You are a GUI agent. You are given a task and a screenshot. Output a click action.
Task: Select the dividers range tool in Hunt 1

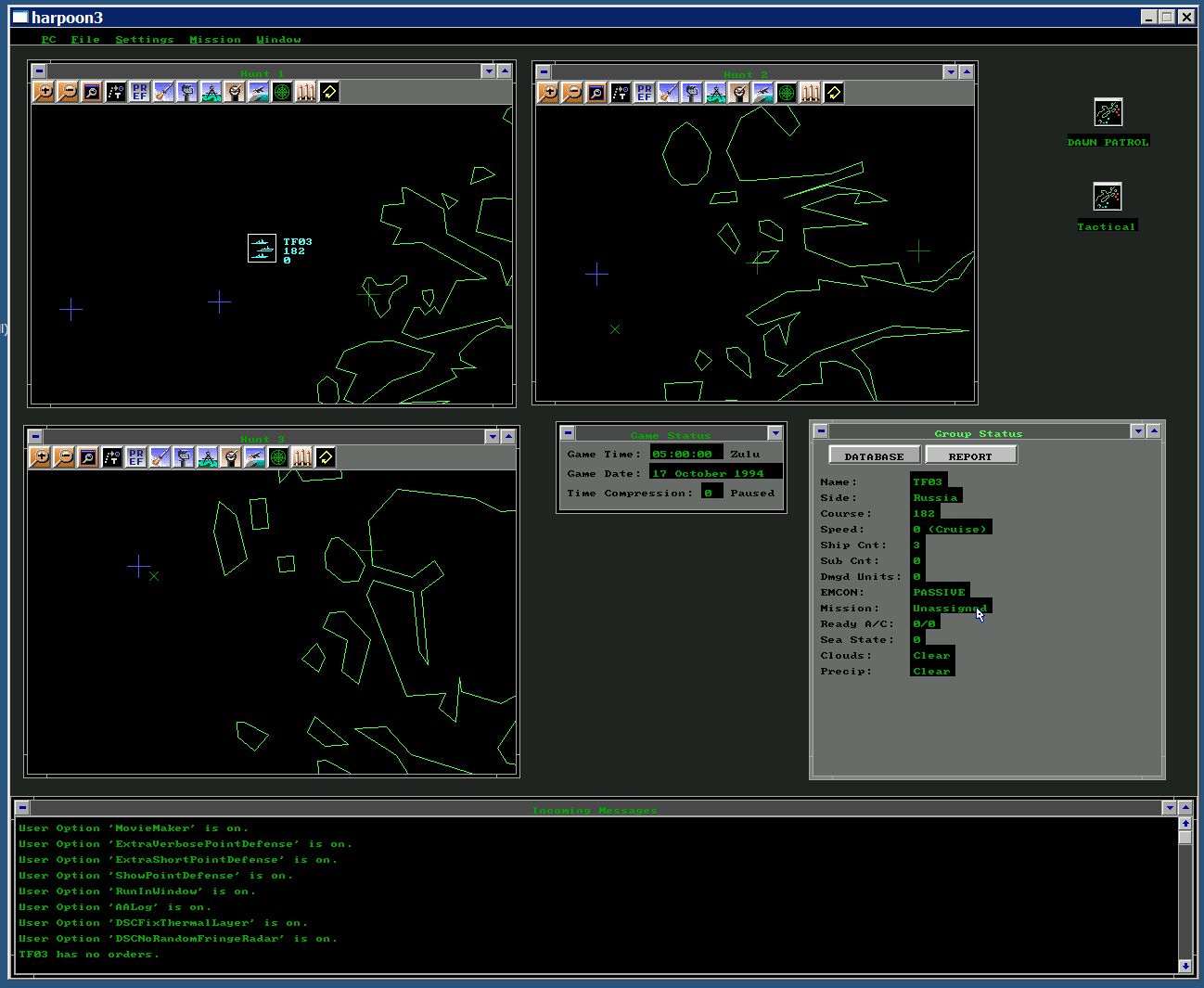[211, 92]
